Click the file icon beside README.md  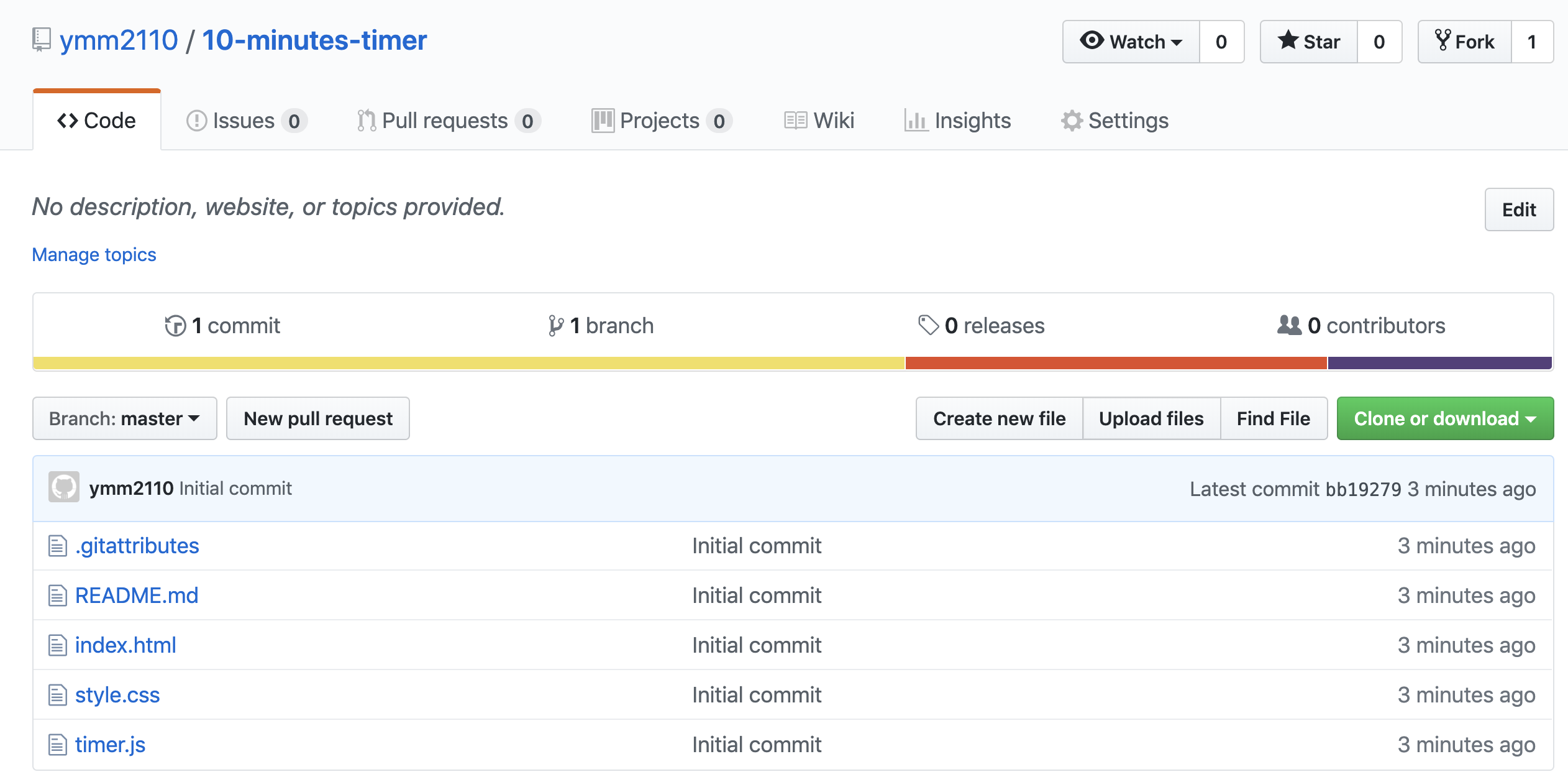coord(58,596)
